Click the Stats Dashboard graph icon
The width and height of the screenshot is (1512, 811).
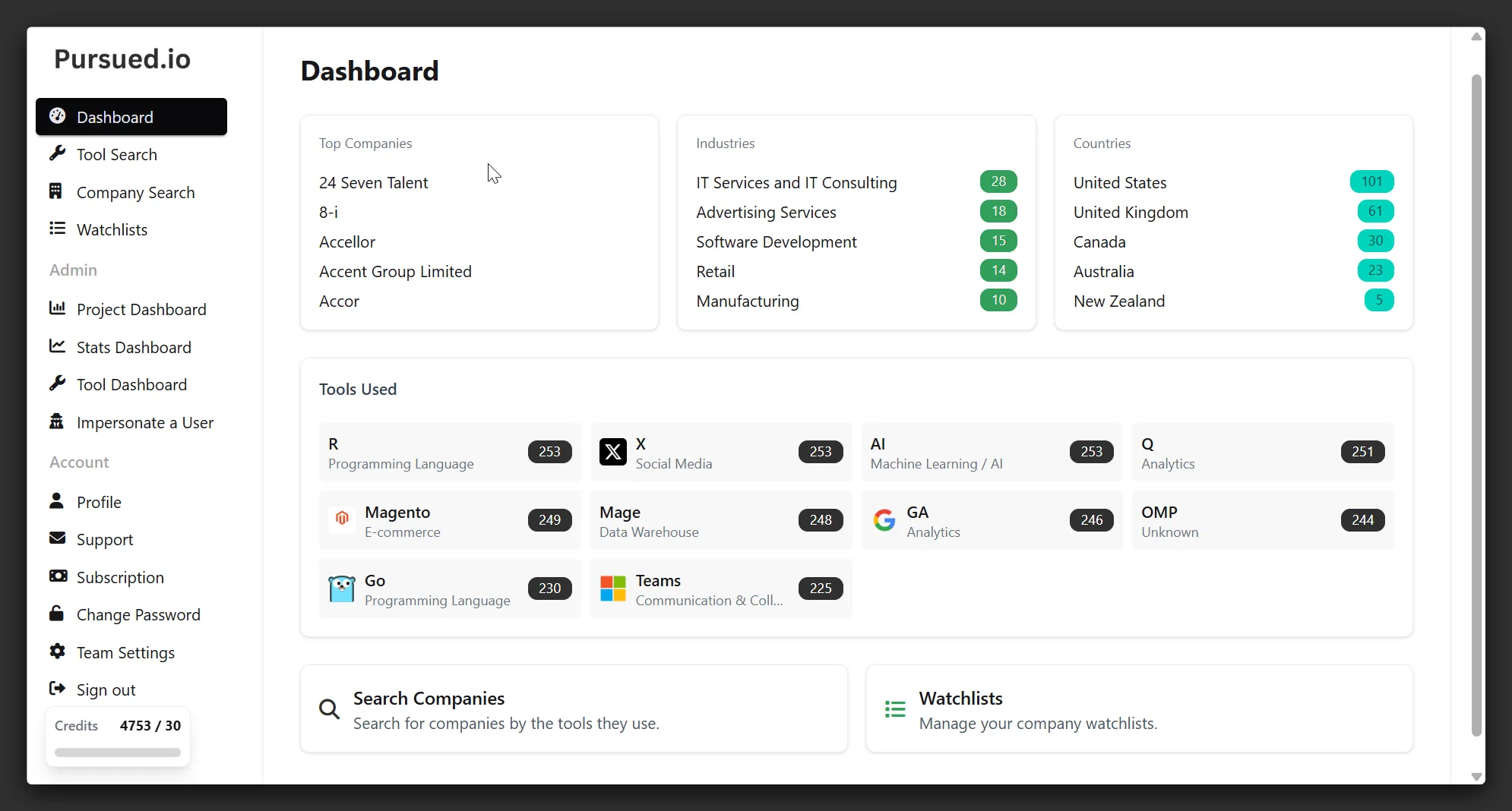click(x=58, y=347)
